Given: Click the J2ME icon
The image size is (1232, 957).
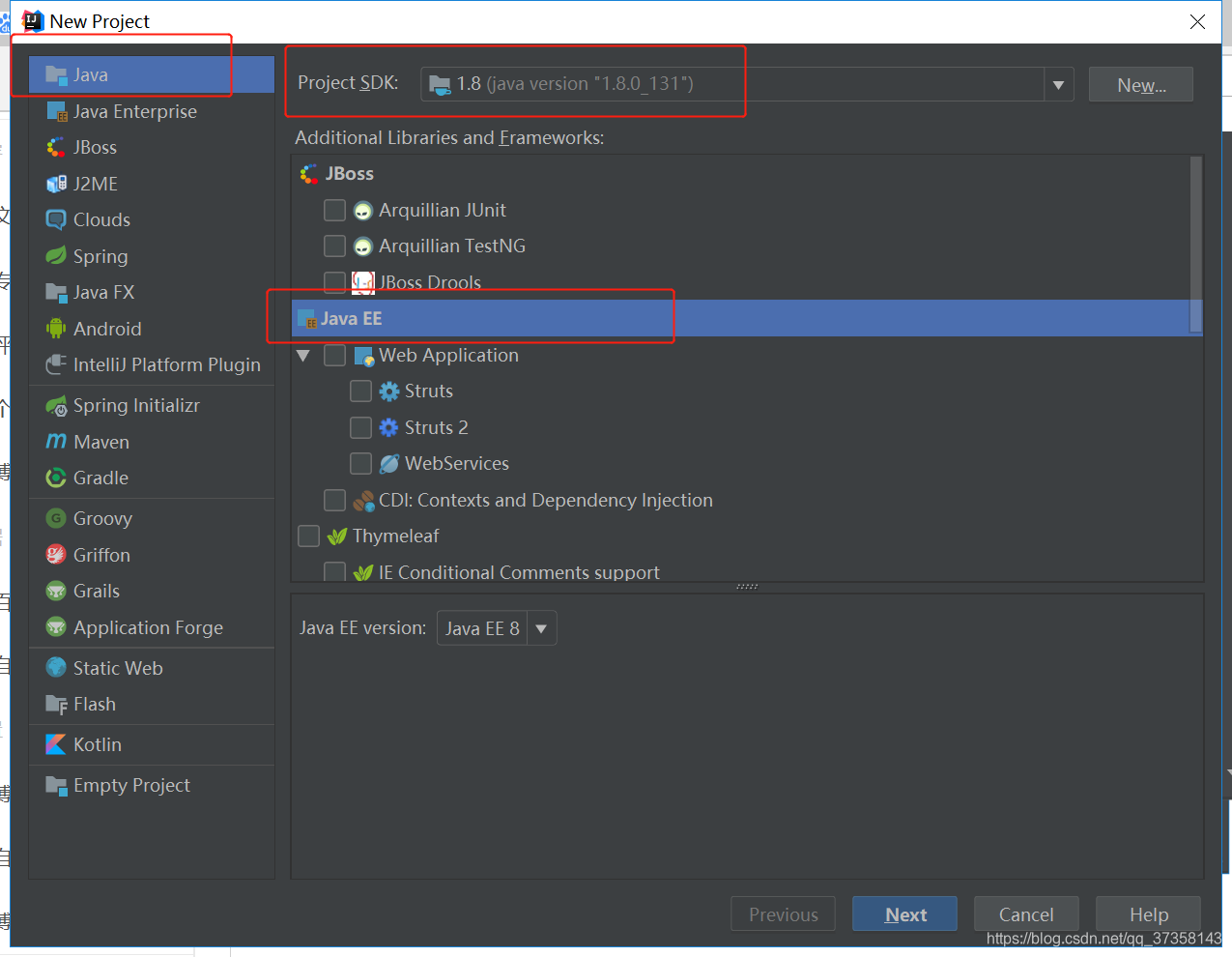Looking at the screenshot, I should point(56,184).
